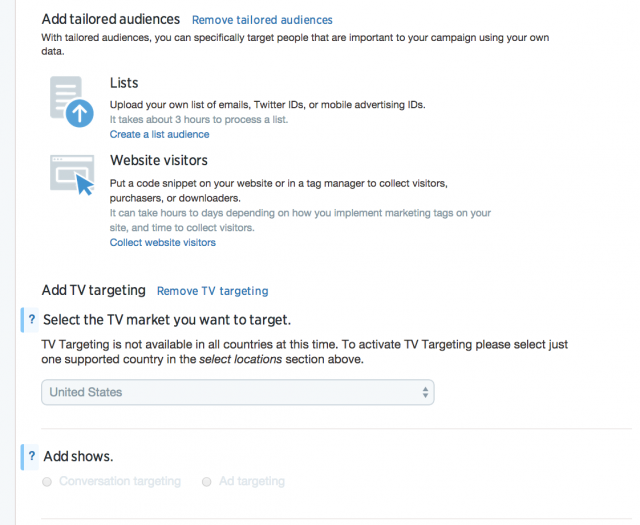
Task: Follow the Collect website visitors link
Action: [x=162, y=242]
